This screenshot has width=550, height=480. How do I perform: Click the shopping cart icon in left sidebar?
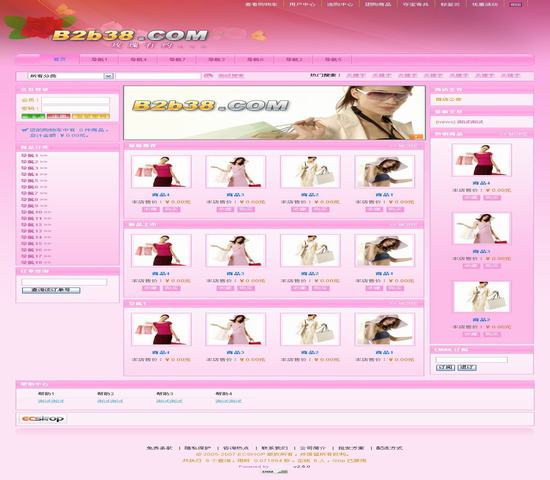24,130
